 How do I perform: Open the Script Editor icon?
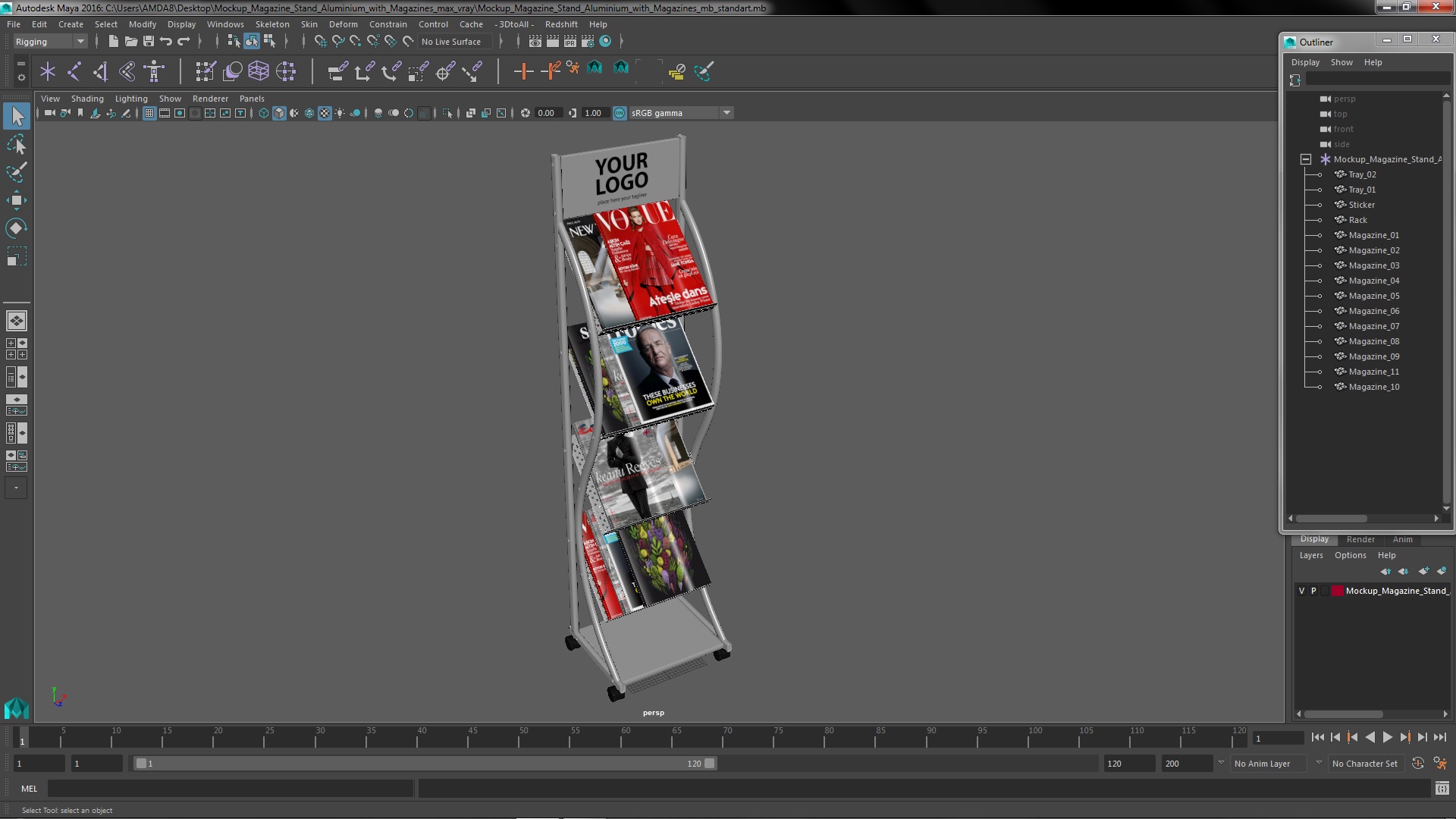1442,789
